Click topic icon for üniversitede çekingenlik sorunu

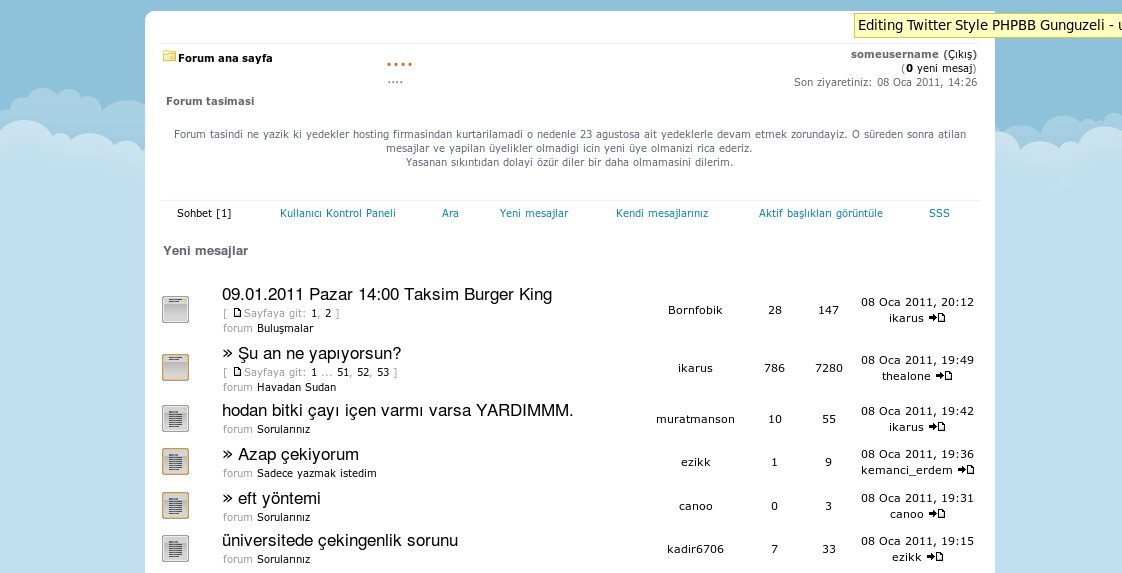click(x=175, y=549)
